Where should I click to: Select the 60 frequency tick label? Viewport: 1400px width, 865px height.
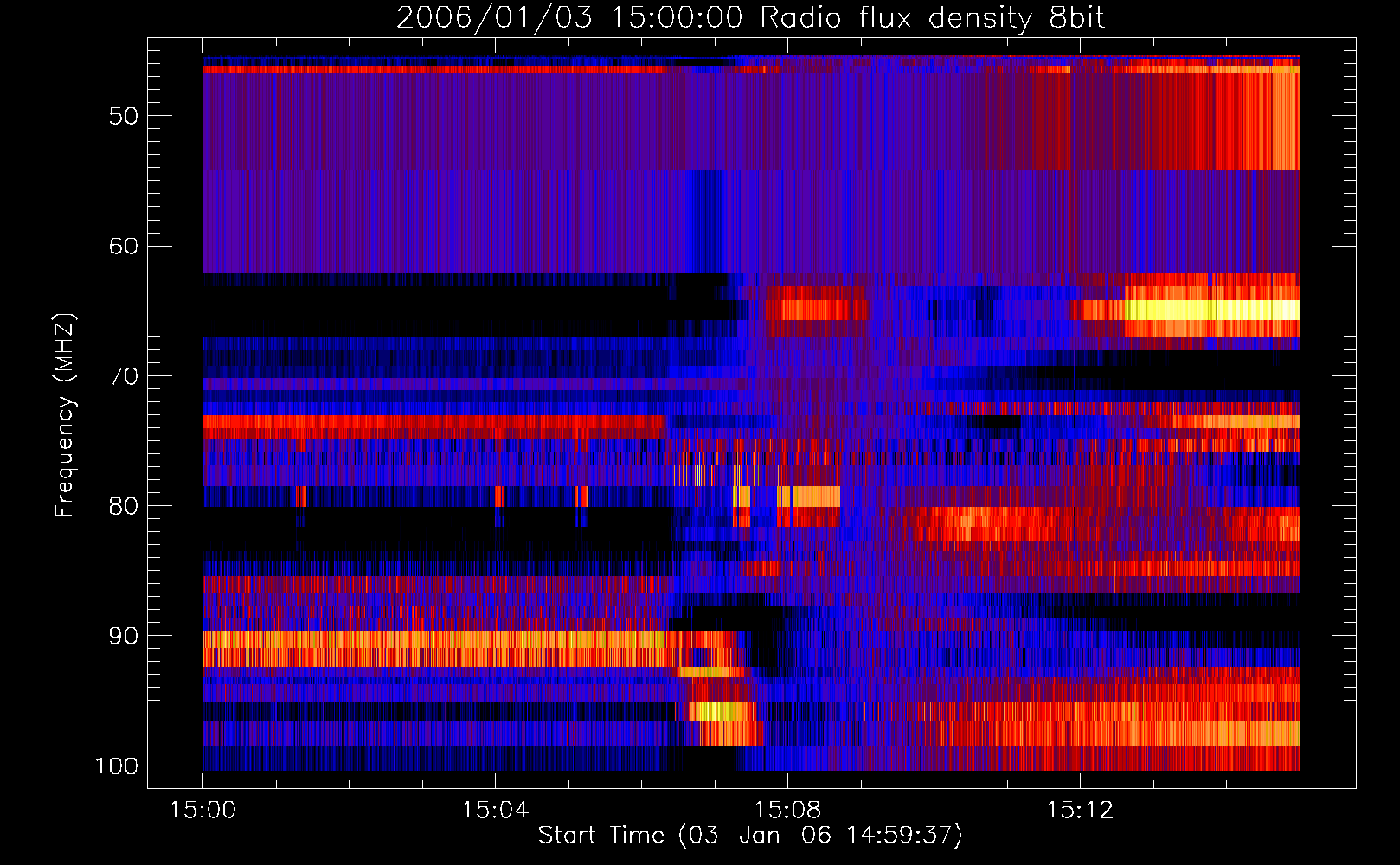(124, 246)
